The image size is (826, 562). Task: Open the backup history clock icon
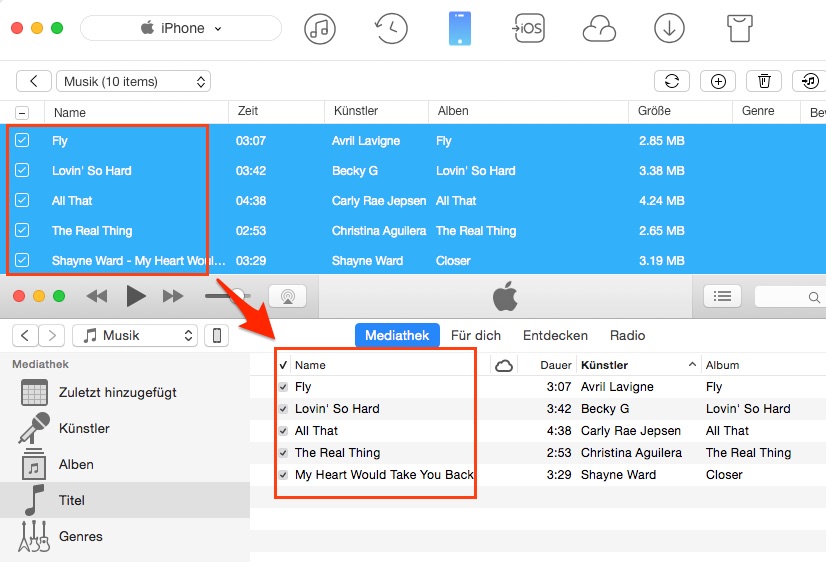click(x=390, y=28)
